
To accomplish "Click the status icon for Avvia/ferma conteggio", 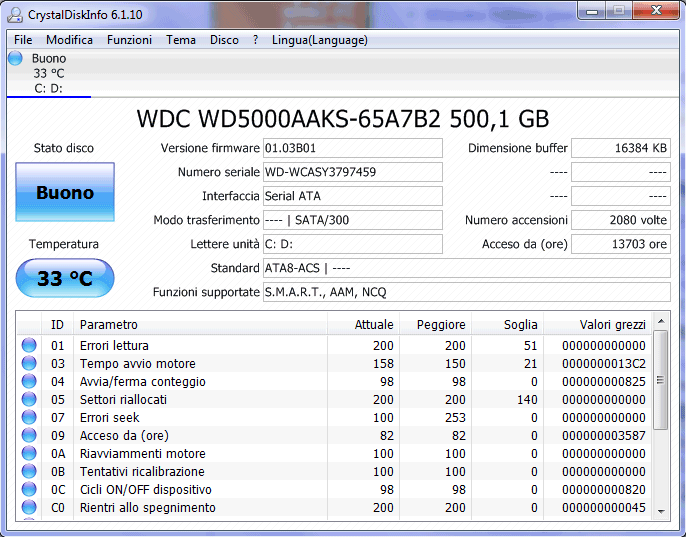I will click(29, 381).
